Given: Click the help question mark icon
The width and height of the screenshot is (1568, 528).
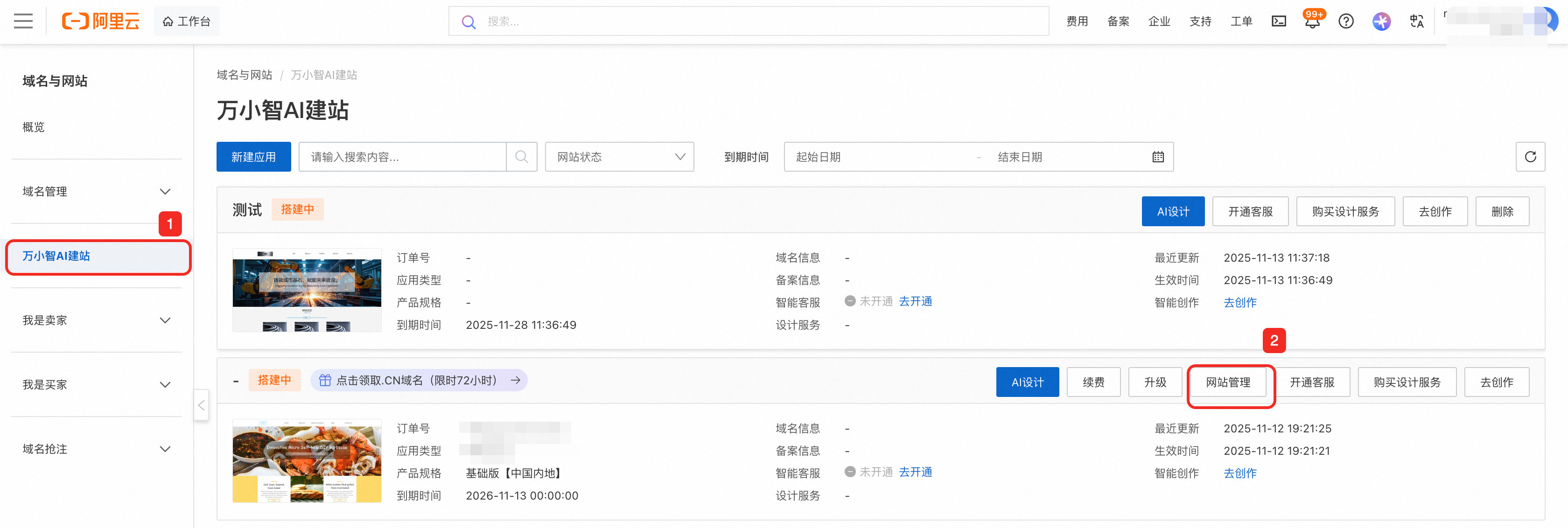Looking at the screenshot, I should [x=1346, y=21].
